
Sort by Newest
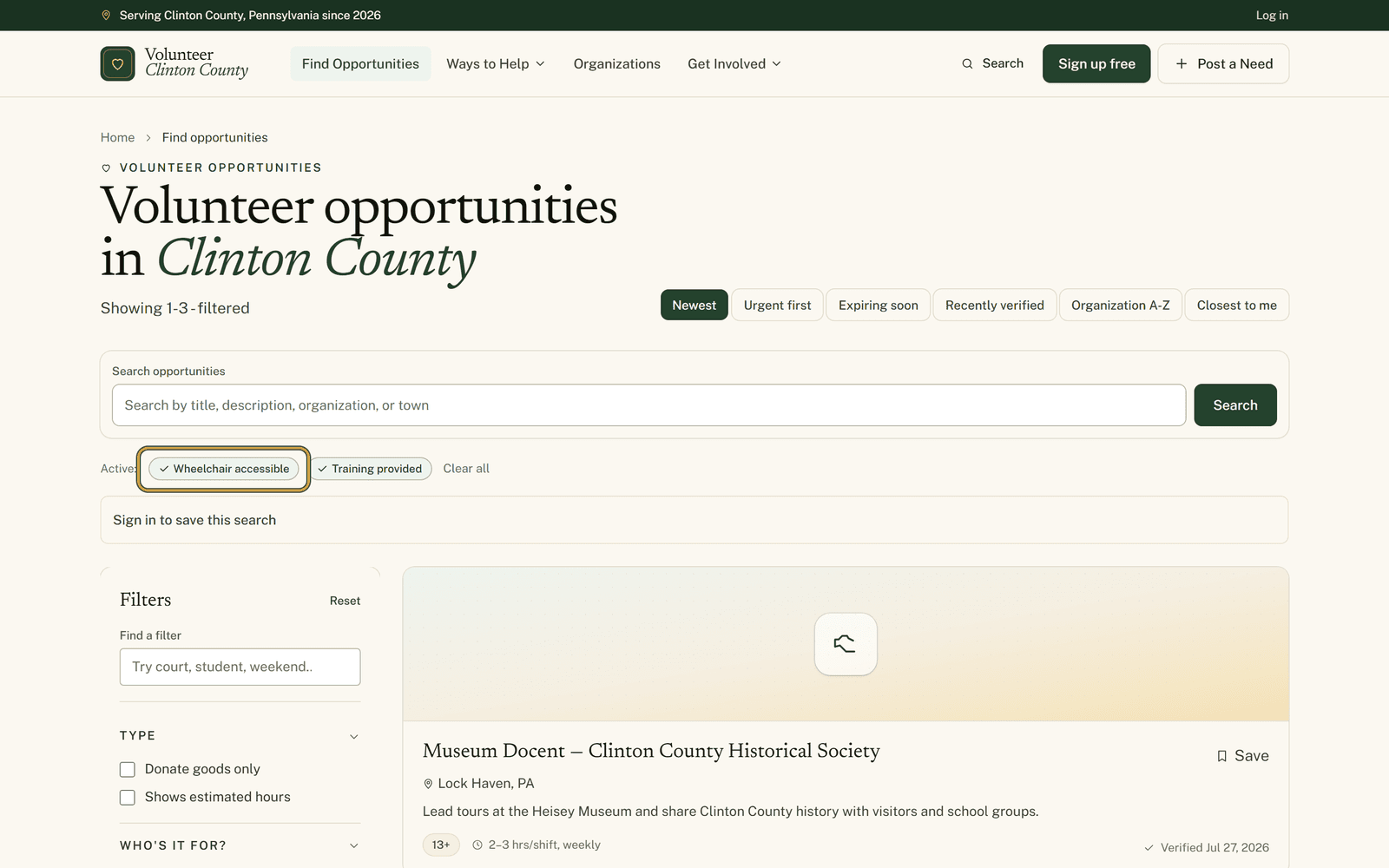[694, 306]
